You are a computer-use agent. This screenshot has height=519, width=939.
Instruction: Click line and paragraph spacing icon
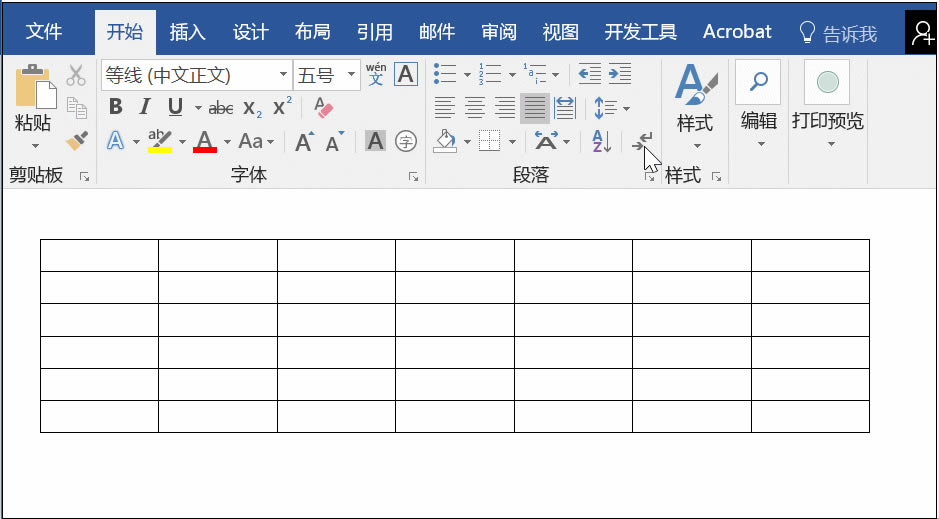605,108
